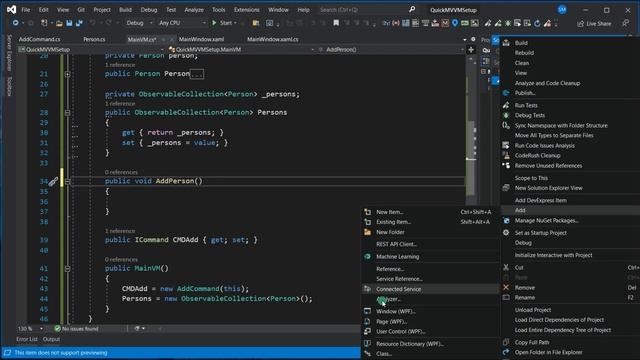Open the Output panel tab

[51, 339]
